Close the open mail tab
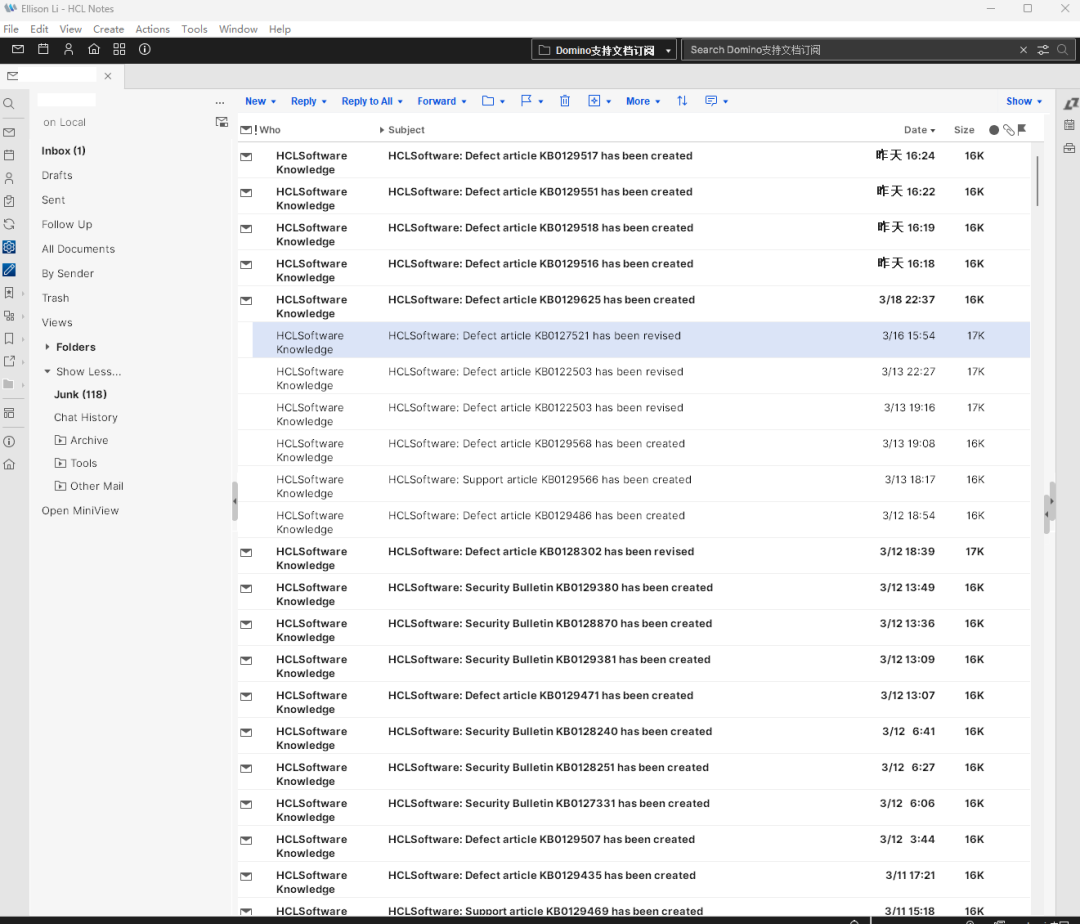Image resolution: width=1080 pixels, height=924 pixels. (107, 76)
